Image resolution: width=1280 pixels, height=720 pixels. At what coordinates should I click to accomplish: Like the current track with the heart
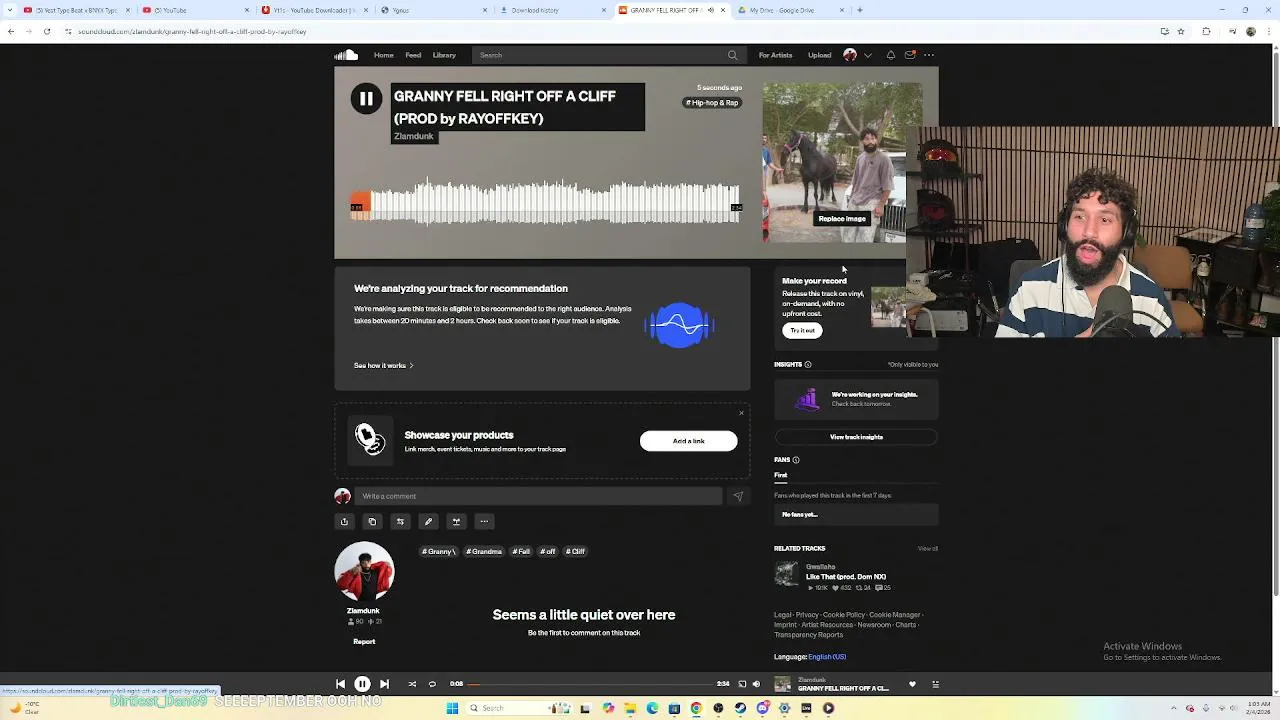[x=912, y=684]
